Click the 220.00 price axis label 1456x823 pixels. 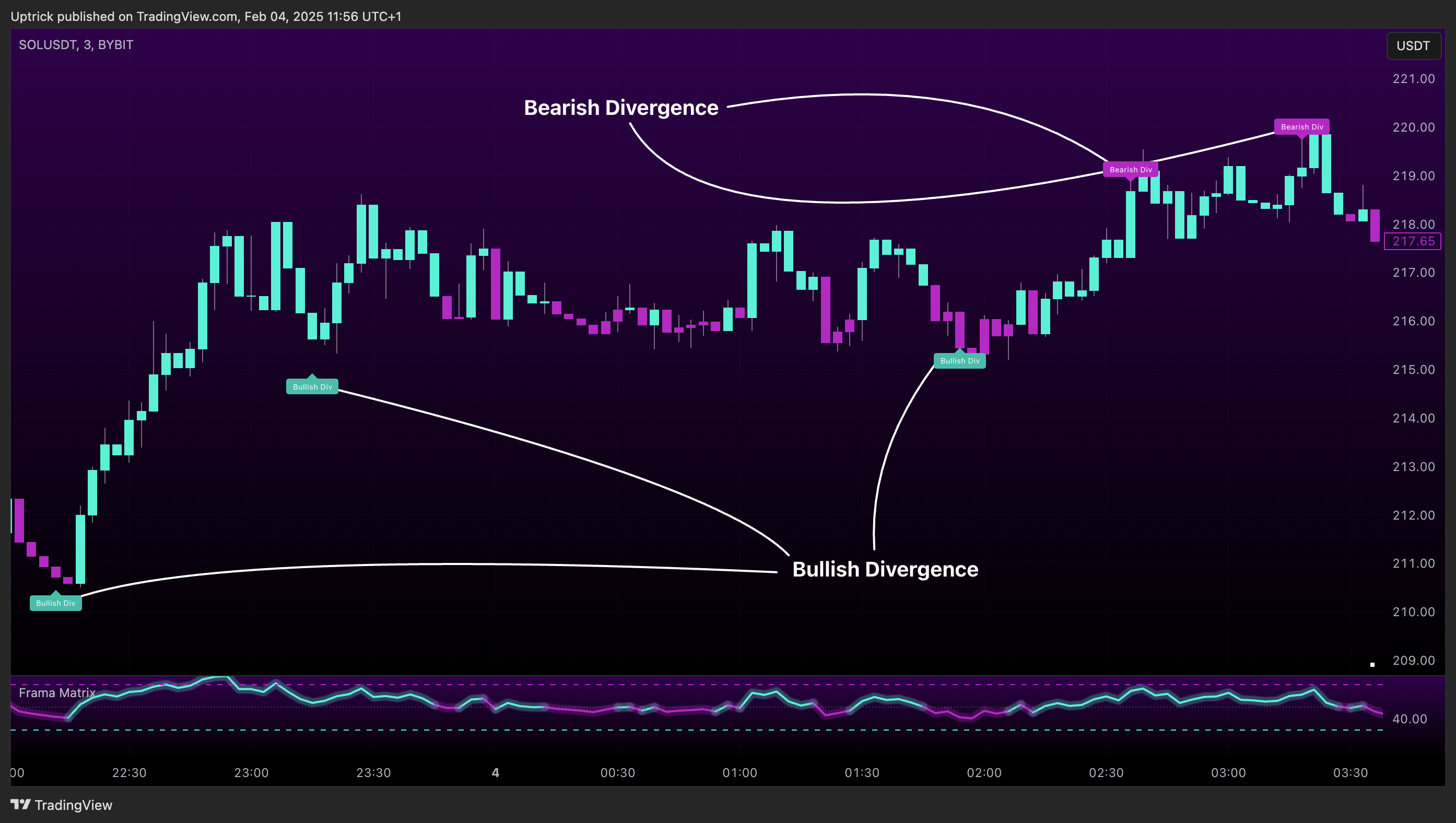1414,127
